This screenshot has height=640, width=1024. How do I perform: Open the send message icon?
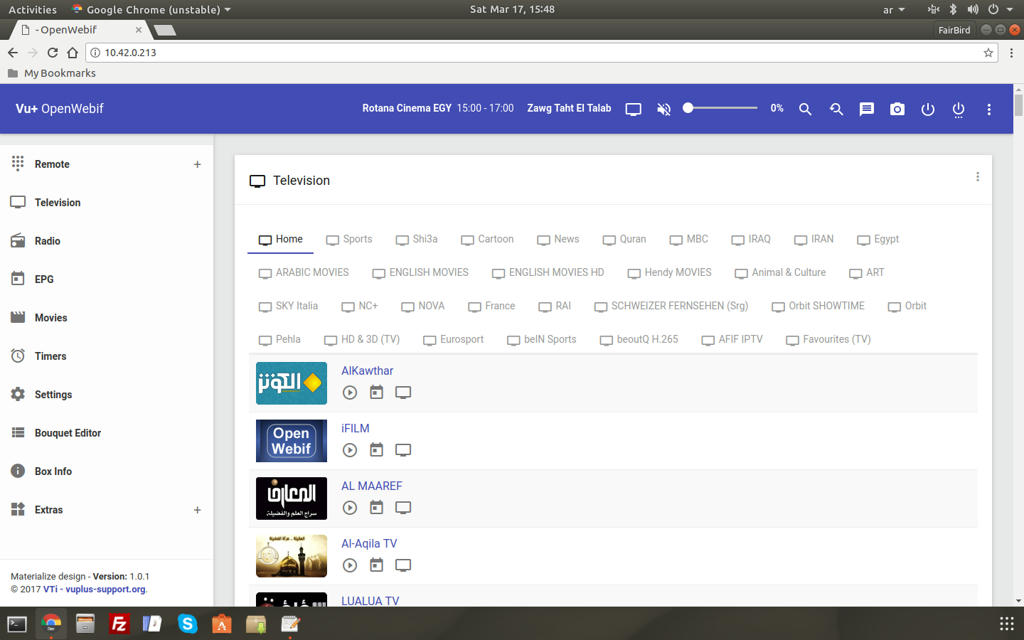[x=867, y=109]
